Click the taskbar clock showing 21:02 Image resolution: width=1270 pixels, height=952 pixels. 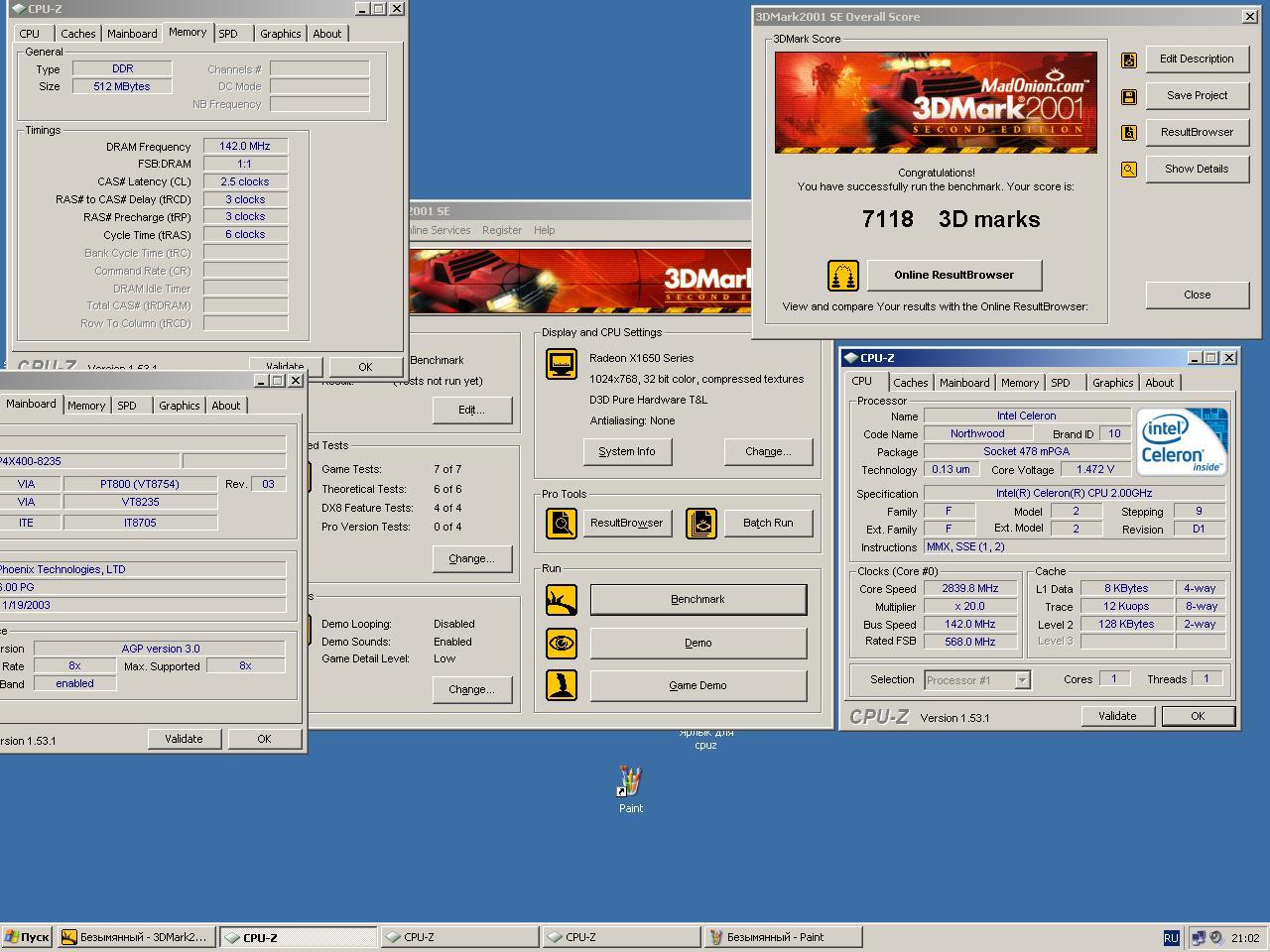point(1245,938)
